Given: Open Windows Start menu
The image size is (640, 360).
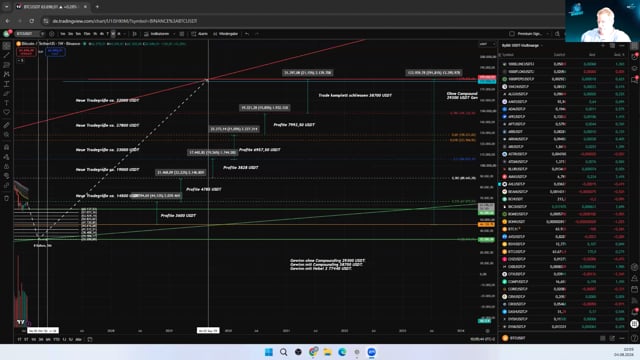Looking at the screenshot, I should 269,352.
